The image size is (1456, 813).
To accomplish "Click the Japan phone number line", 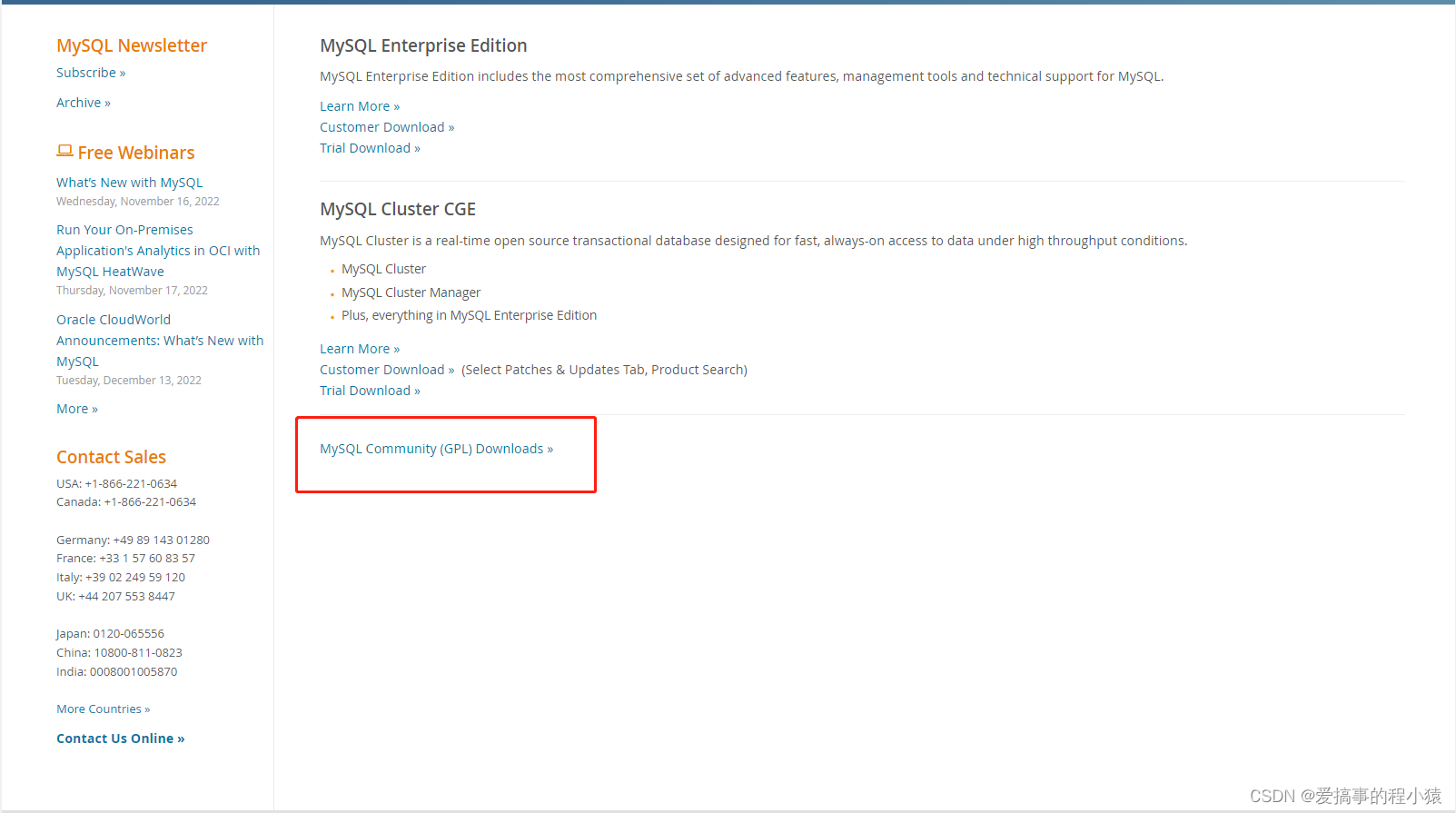I will 110,634.
